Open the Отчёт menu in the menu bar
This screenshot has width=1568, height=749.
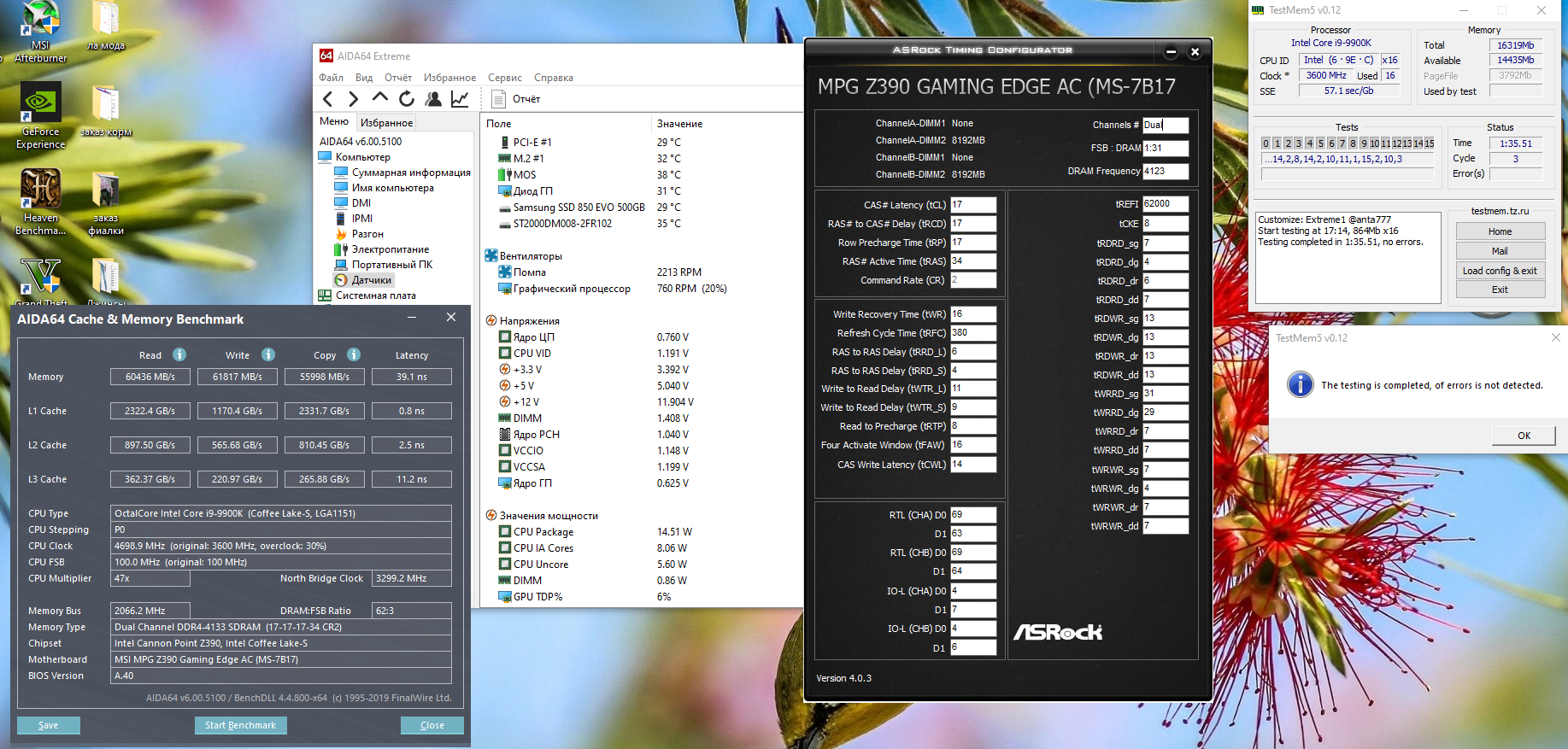pos(398,78)
